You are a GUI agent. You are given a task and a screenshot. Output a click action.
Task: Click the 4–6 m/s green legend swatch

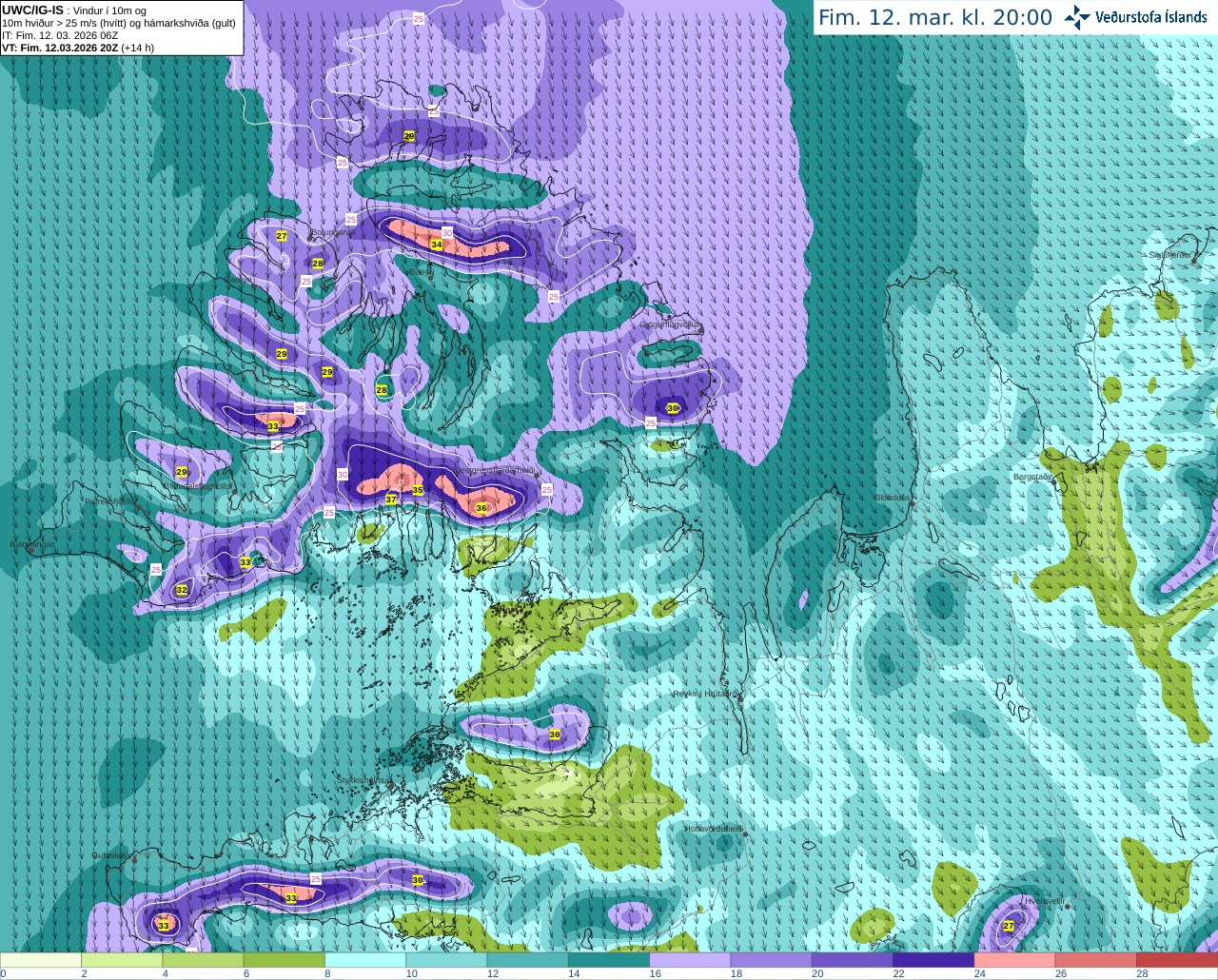point(203,960)
